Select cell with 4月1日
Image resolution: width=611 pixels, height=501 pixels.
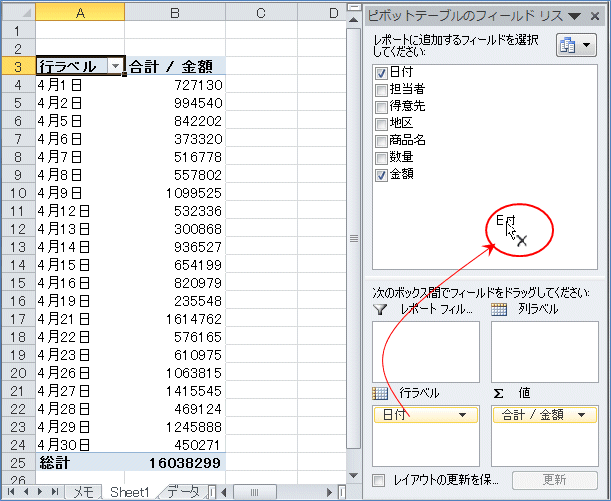coord(80,85)
